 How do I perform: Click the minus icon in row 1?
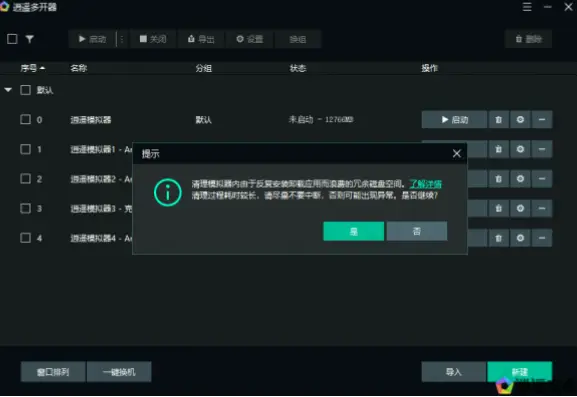click(x=542, y=149)
